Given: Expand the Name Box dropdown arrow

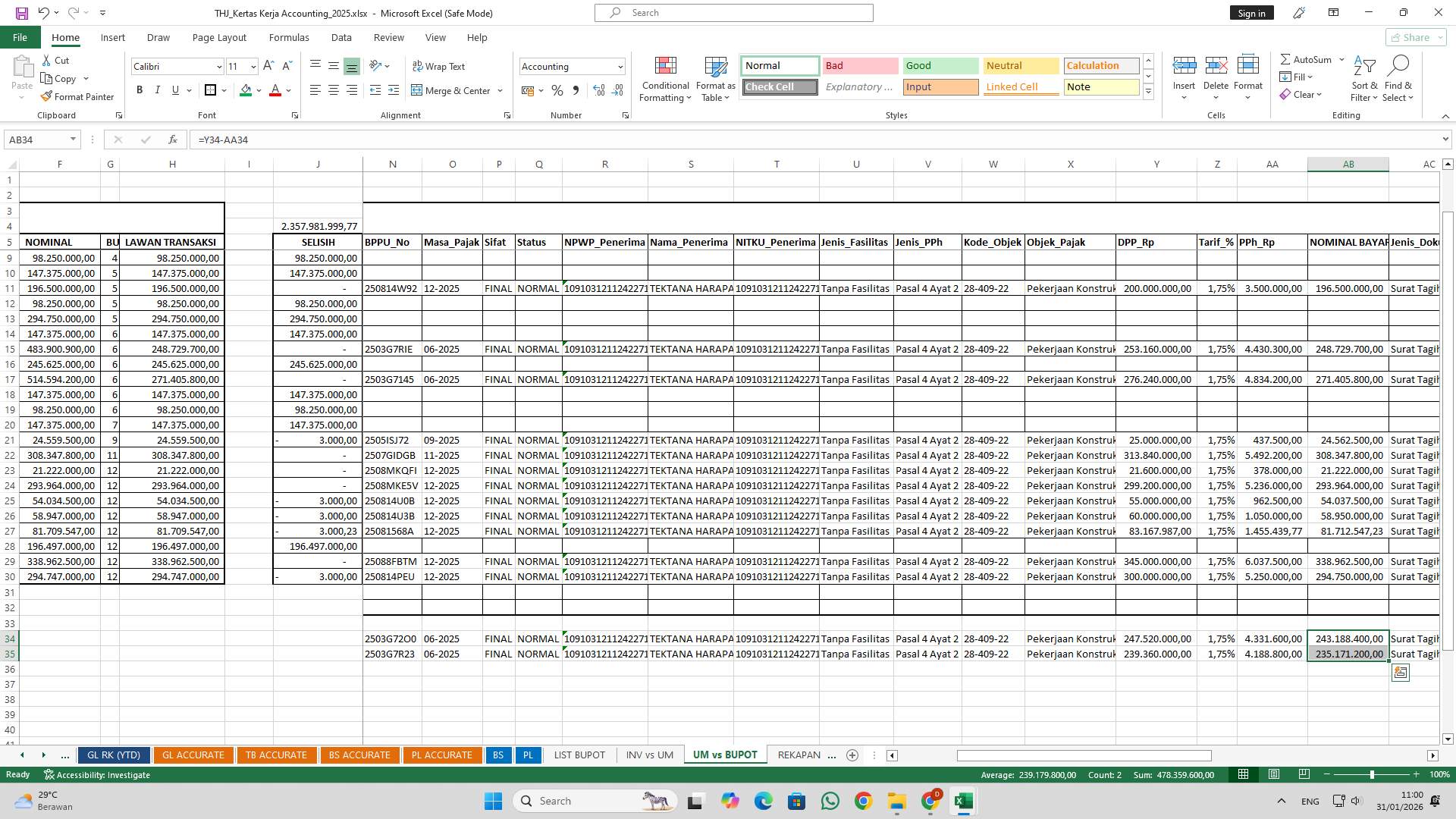Looking at the screenshot, I should [73, 140].
